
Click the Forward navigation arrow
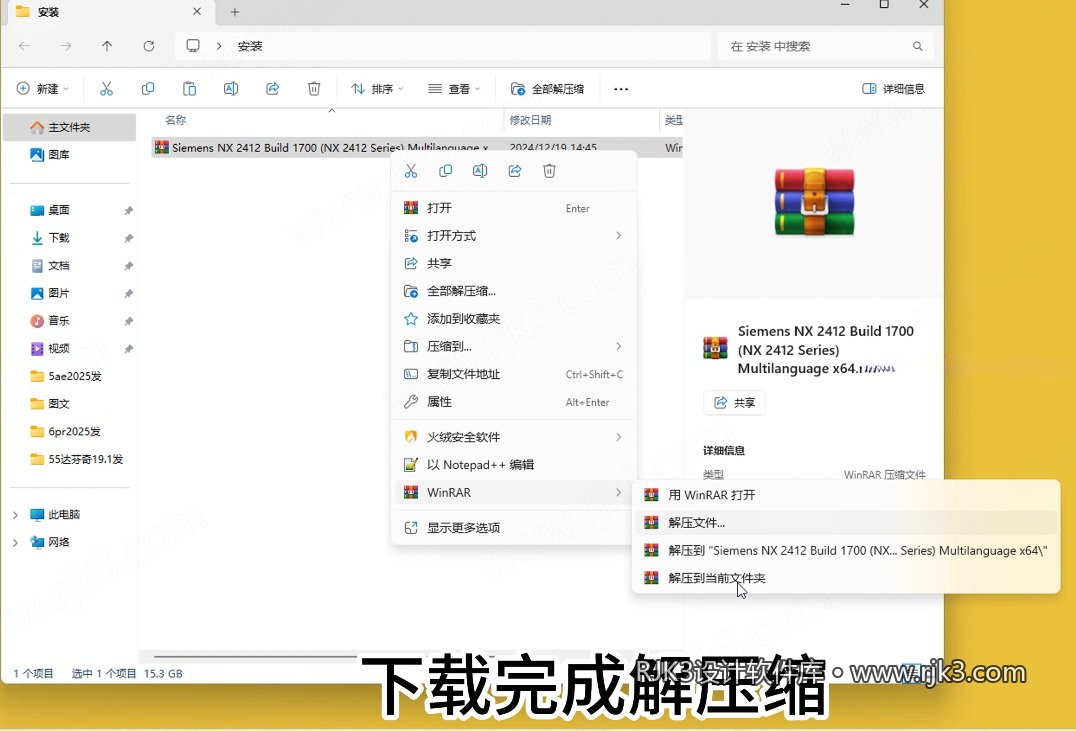pos(66,46)
